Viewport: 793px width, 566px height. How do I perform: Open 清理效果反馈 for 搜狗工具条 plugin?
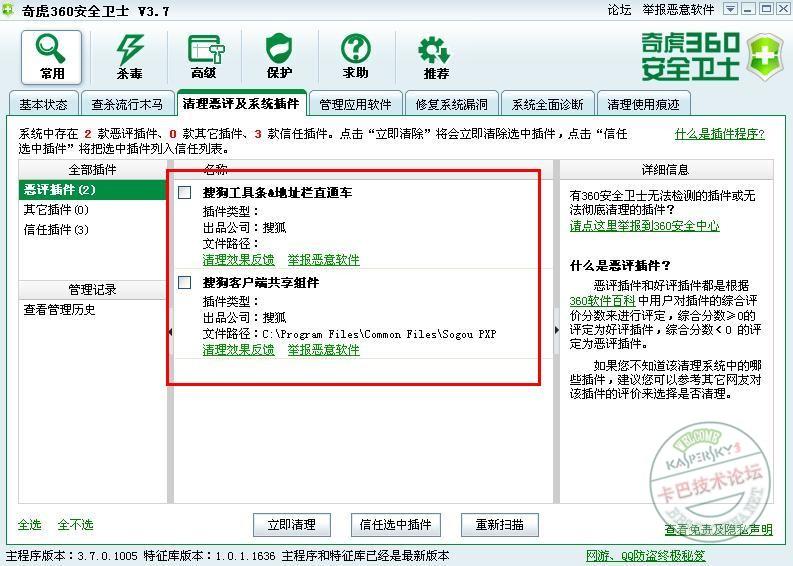pyautogui.click(x=239, y=260)
